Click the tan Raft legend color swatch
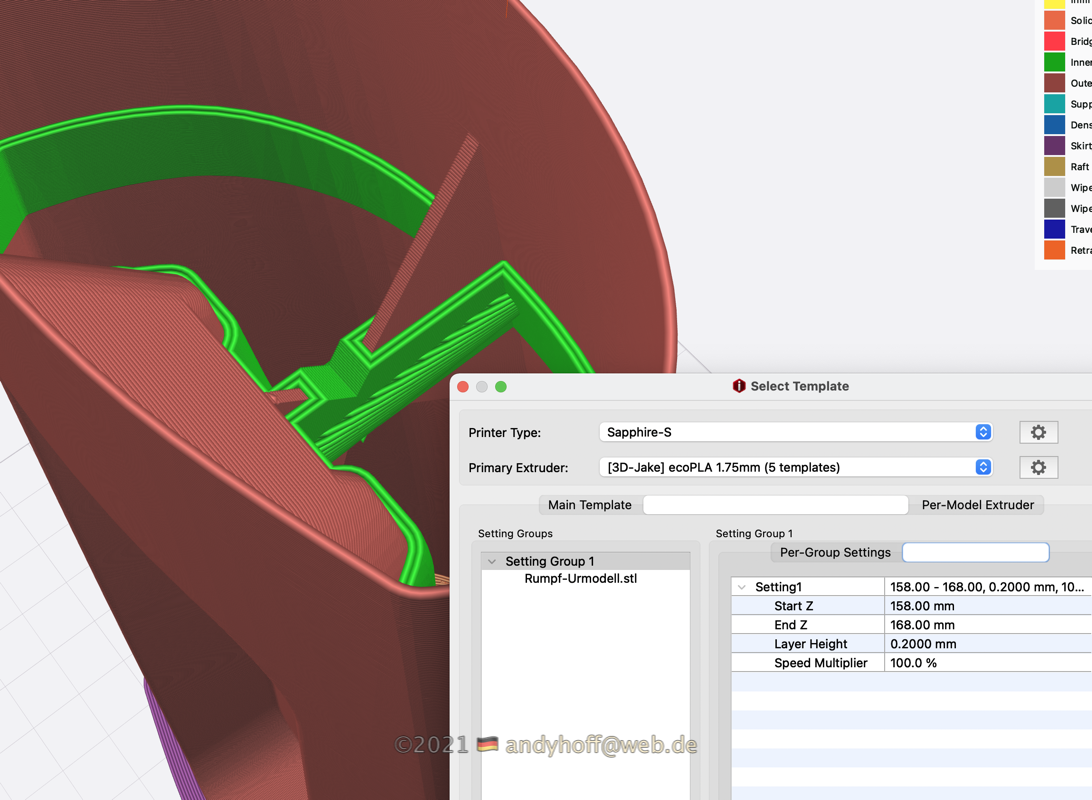 click(1054, 167)
